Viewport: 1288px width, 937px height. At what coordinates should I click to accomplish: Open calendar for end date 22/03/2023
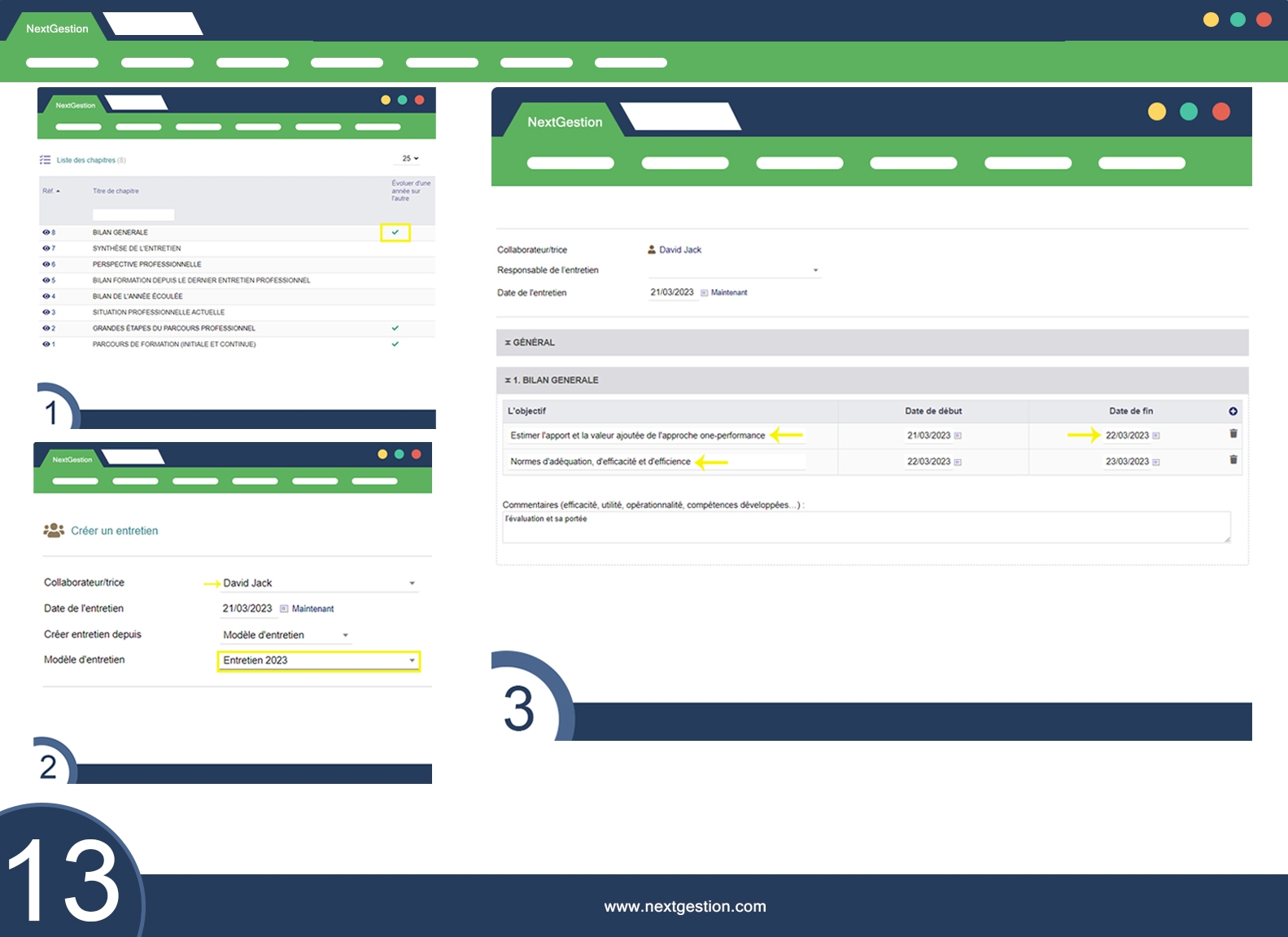pos(1156,436)
